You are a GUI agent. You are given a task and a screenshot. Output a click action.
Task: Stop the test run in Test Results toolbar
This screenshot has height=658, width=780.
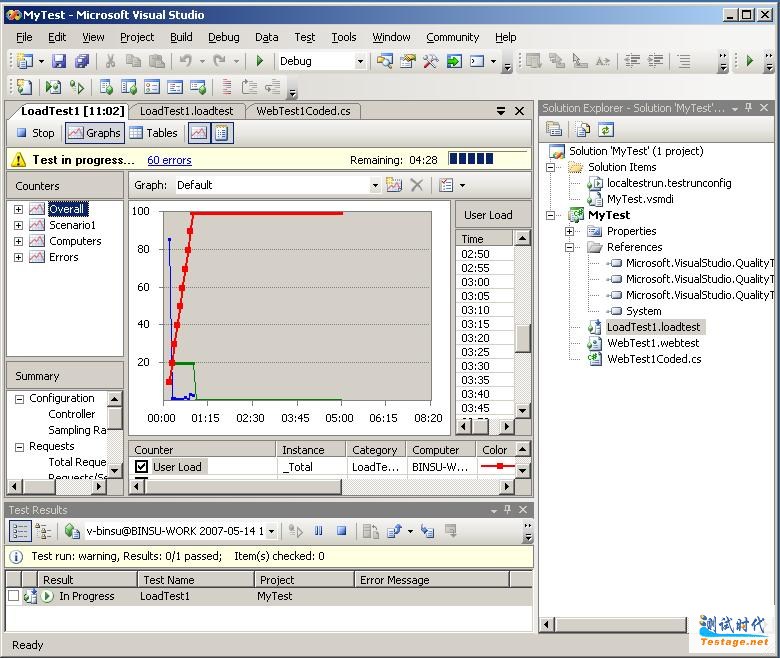(x=341, y=532)
